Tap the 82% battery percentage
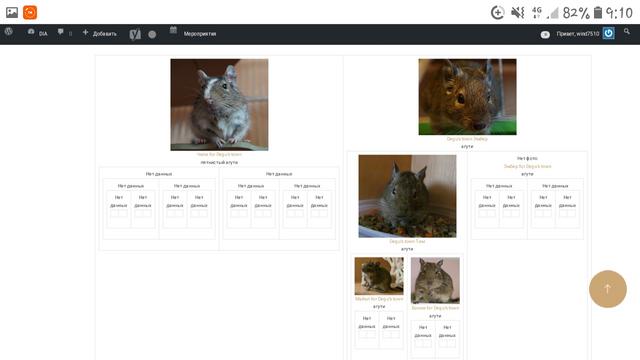This screenshot has width=640, height=360. point(576,13)
